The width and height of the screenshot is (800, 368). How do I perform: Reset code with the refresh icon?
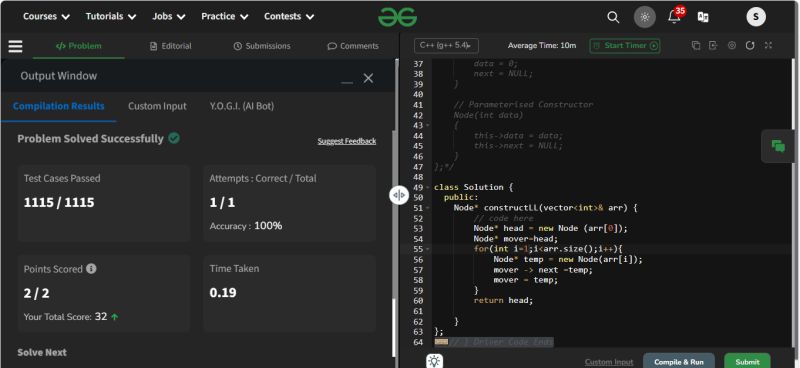(x=749, y=45)
